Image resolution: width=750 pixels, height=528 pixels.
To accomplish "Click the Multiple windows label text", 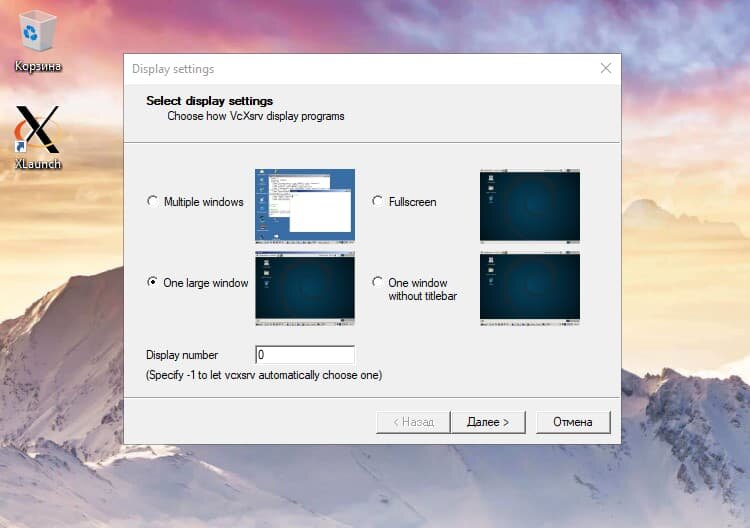I will (204, 202).
